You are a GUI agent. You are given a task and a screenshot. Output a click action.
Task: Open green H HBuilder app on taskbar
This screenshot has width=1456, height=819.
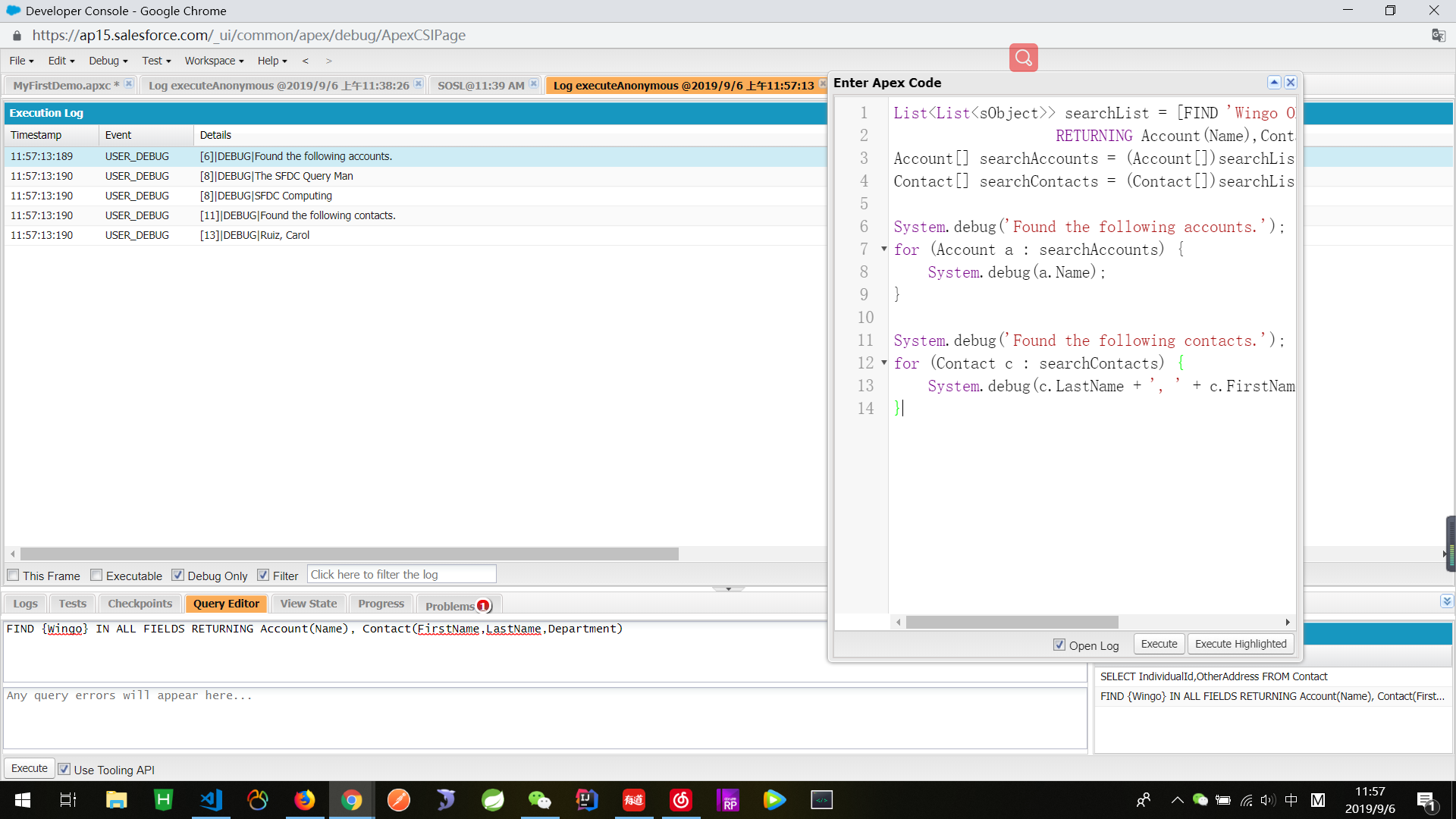click(x=163, y=800)
